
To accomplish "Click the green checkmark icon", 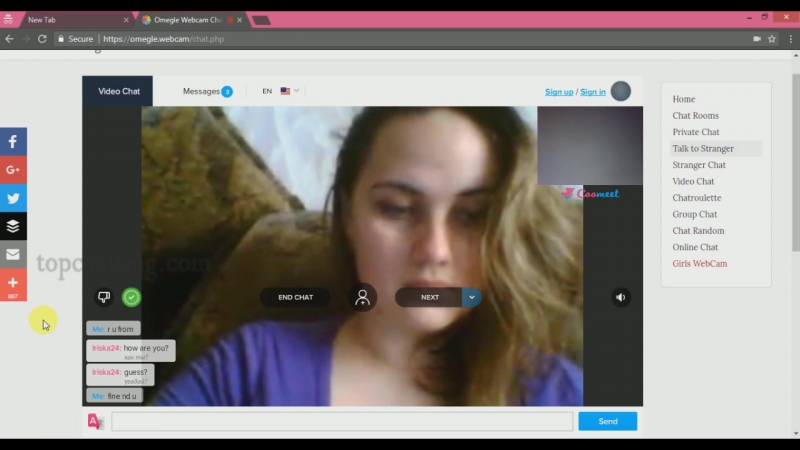I will click(131, 297).
